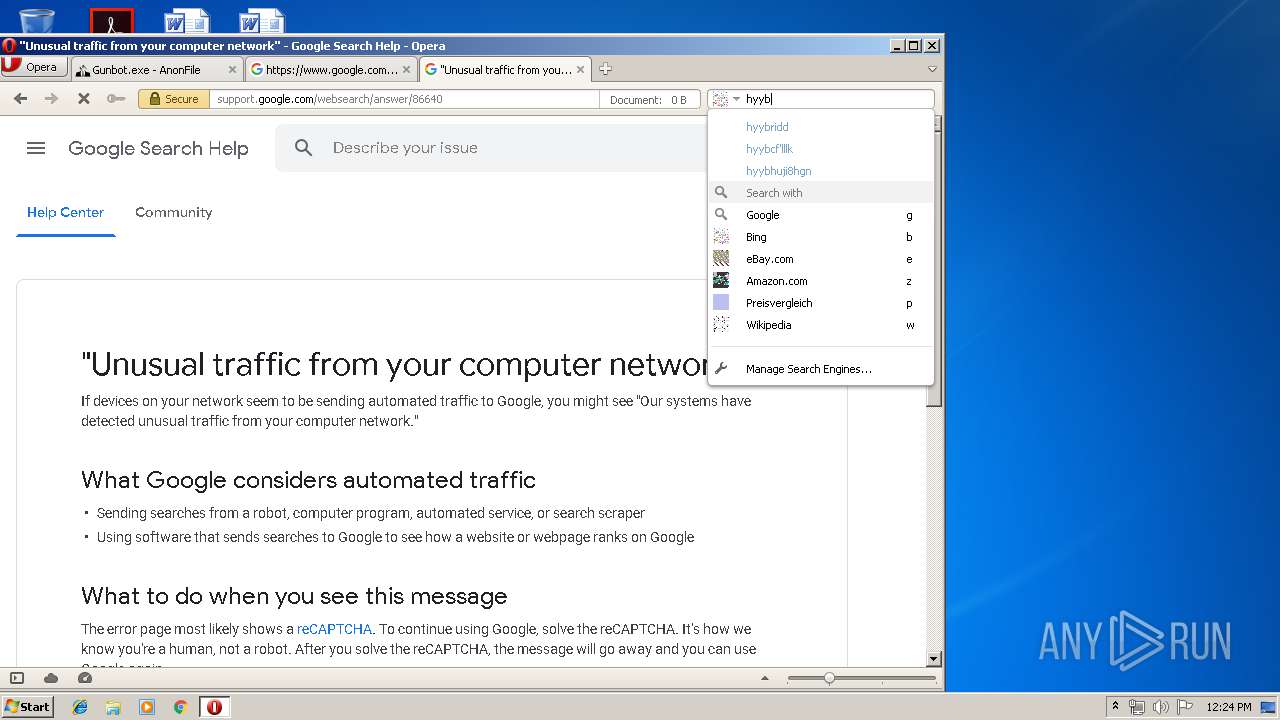Screen dimensions: 1280x720
Task: Open the Adobe Reader desktop icon
Action: [111, 21]
